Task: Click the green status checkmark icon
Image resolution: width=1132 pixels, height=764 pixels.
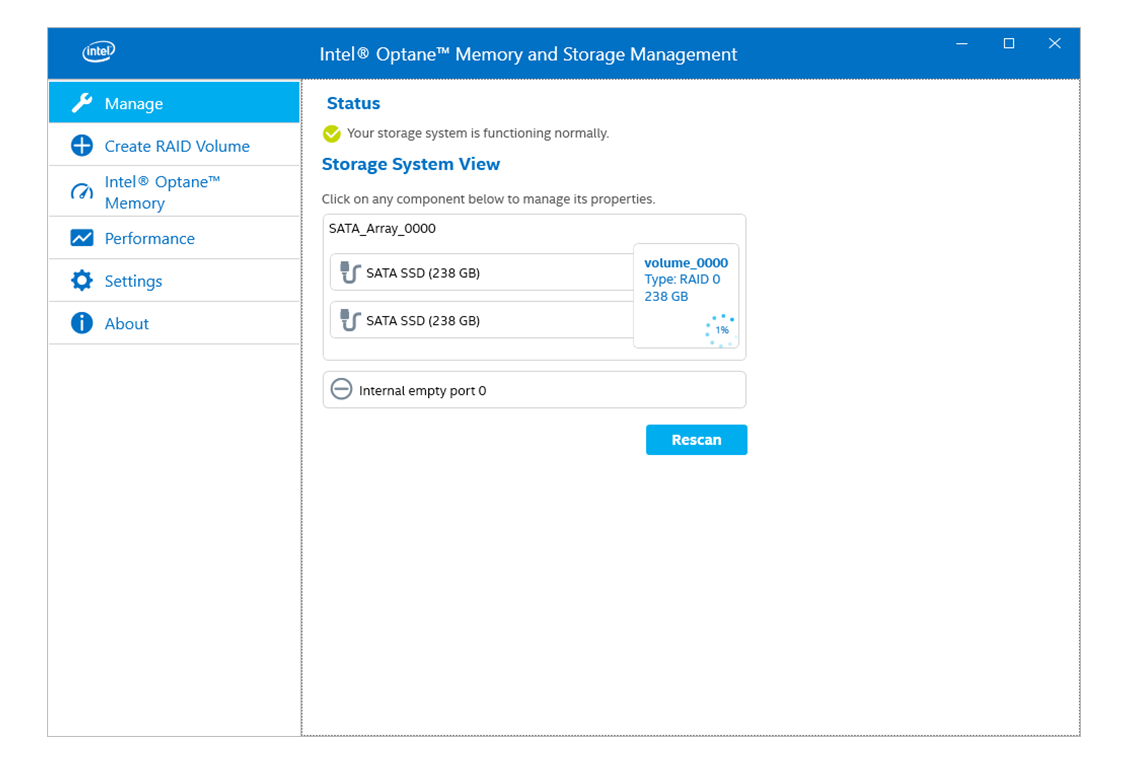Action: point(332,134)
